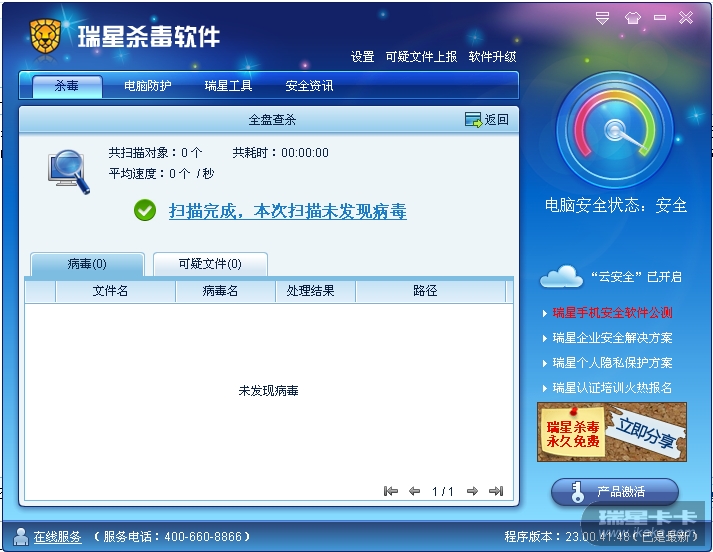Expand arrow beside 瑞星企业安全解决方案
Image resolution: width=713 pixels, height=552 pixels.
click(545, 338)
